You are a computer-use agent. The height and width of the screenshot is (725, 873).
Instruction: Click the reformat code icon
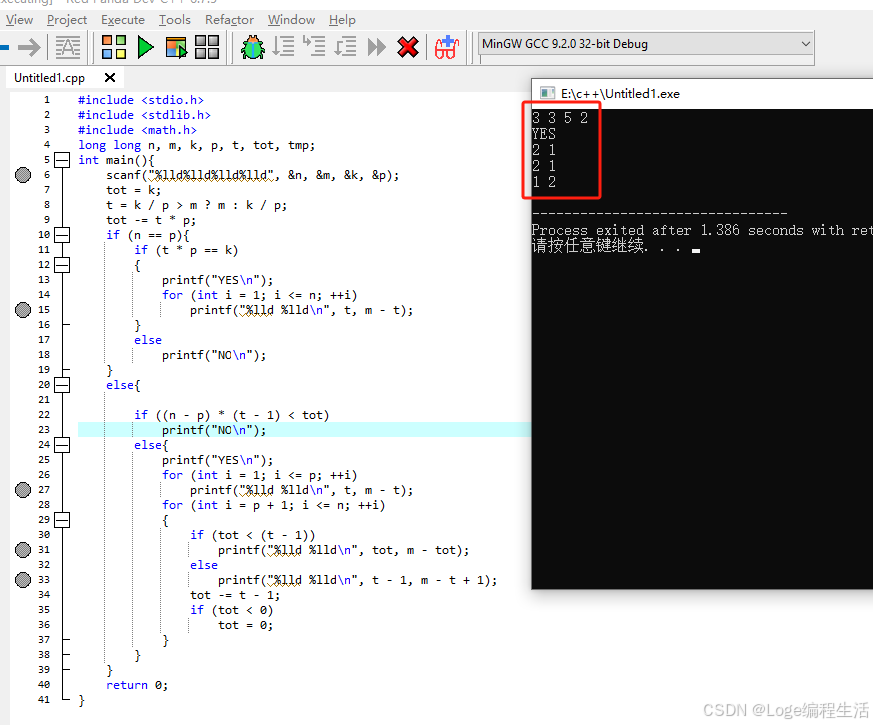pyautogui.click(x=68, y=47)
